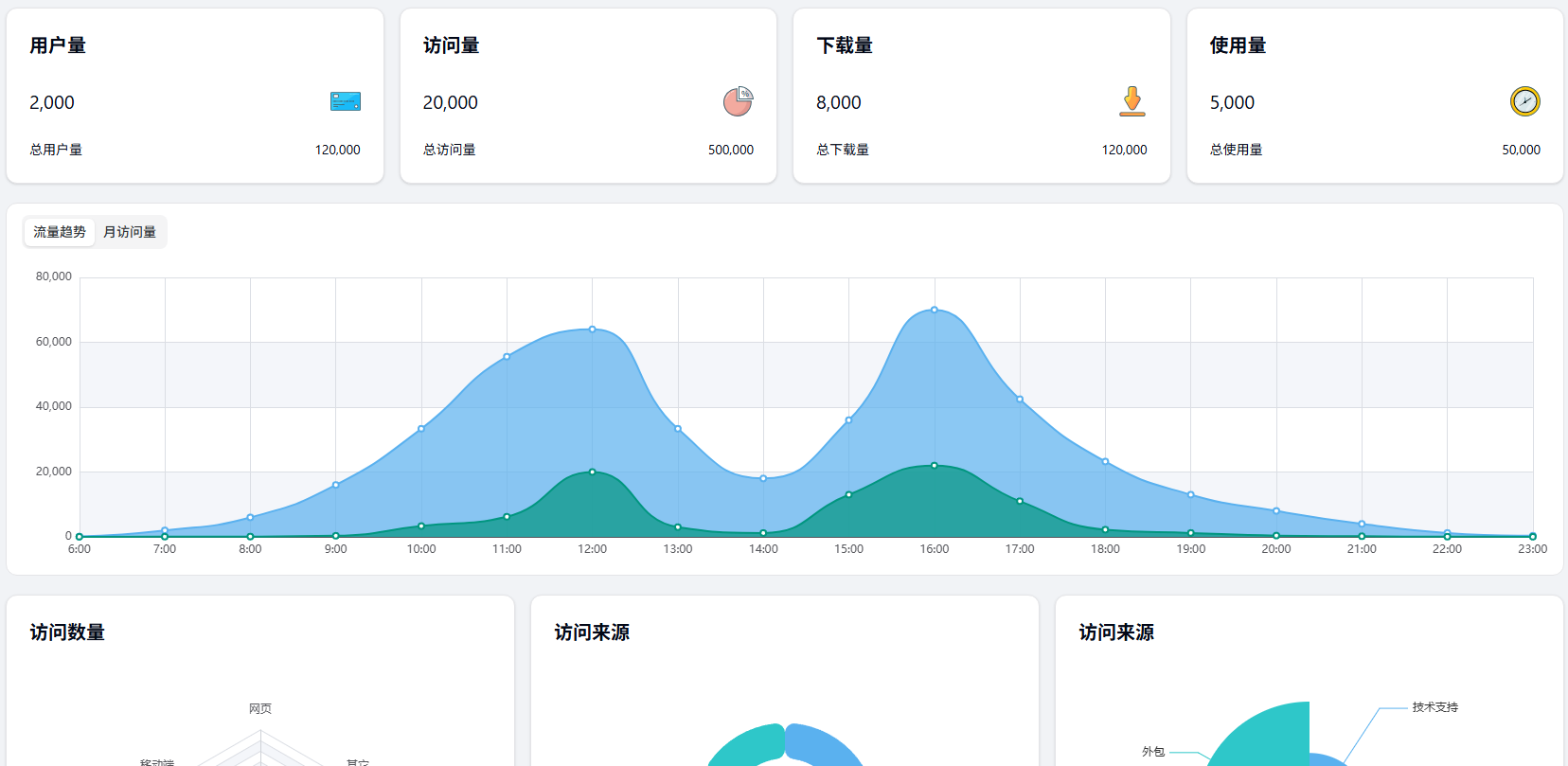Click the 用户量 card title
Image resolution: width=1568 pixels, height=766 pixels.
(x=58, y=45)
